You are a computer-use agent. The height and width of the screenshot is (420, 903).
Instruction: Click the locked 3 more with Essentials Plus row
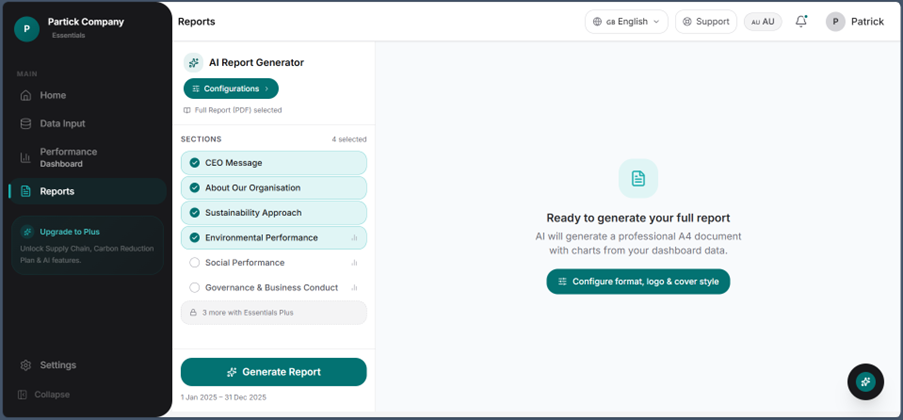(274, 313)
